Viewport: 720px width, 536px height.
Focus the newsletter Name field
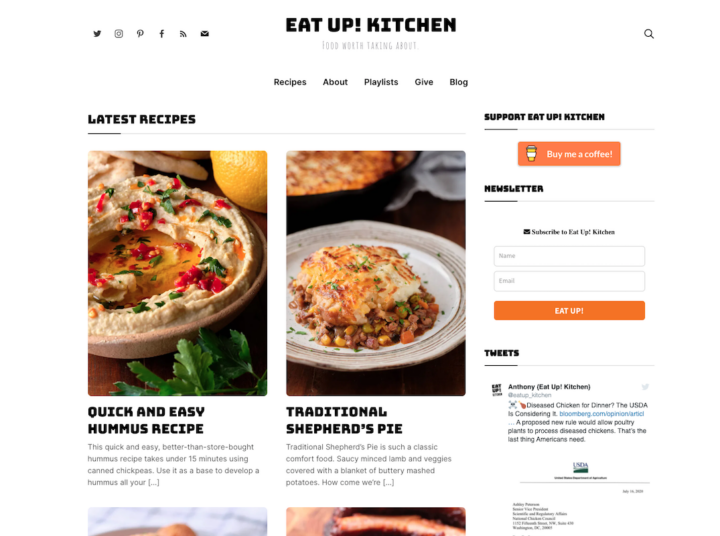click(x=569, y=256)
